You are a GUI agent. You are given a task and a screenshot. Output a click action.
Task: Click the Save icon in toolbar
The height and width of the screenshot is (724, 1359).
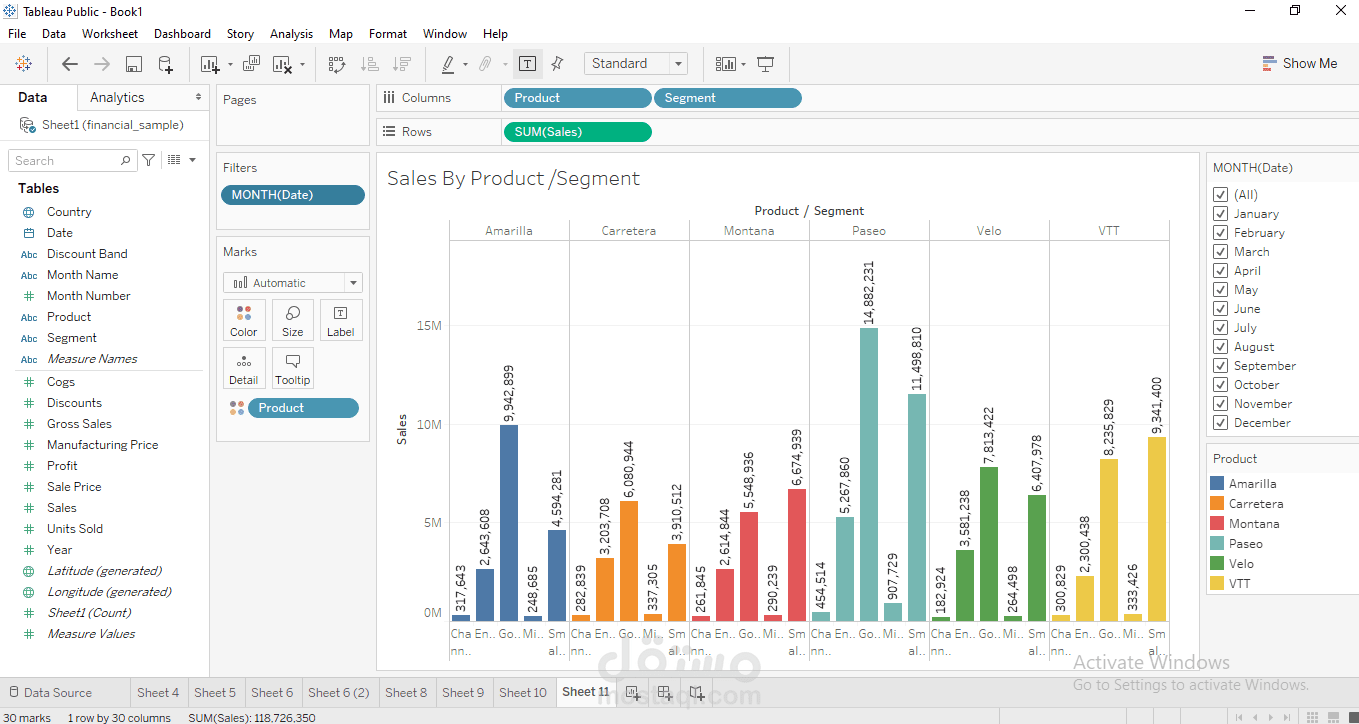pos(134,64)
